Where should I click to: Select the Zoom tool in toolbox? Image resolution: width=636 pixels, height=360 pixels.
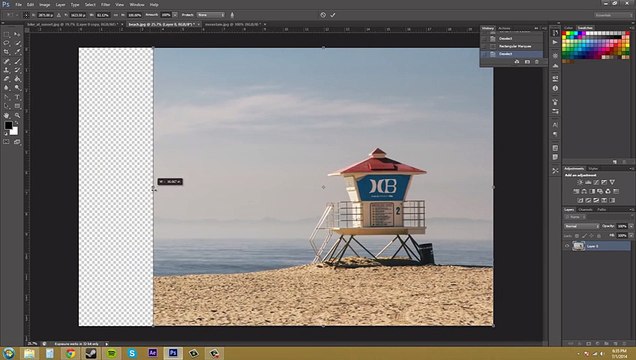pos(17,115)
